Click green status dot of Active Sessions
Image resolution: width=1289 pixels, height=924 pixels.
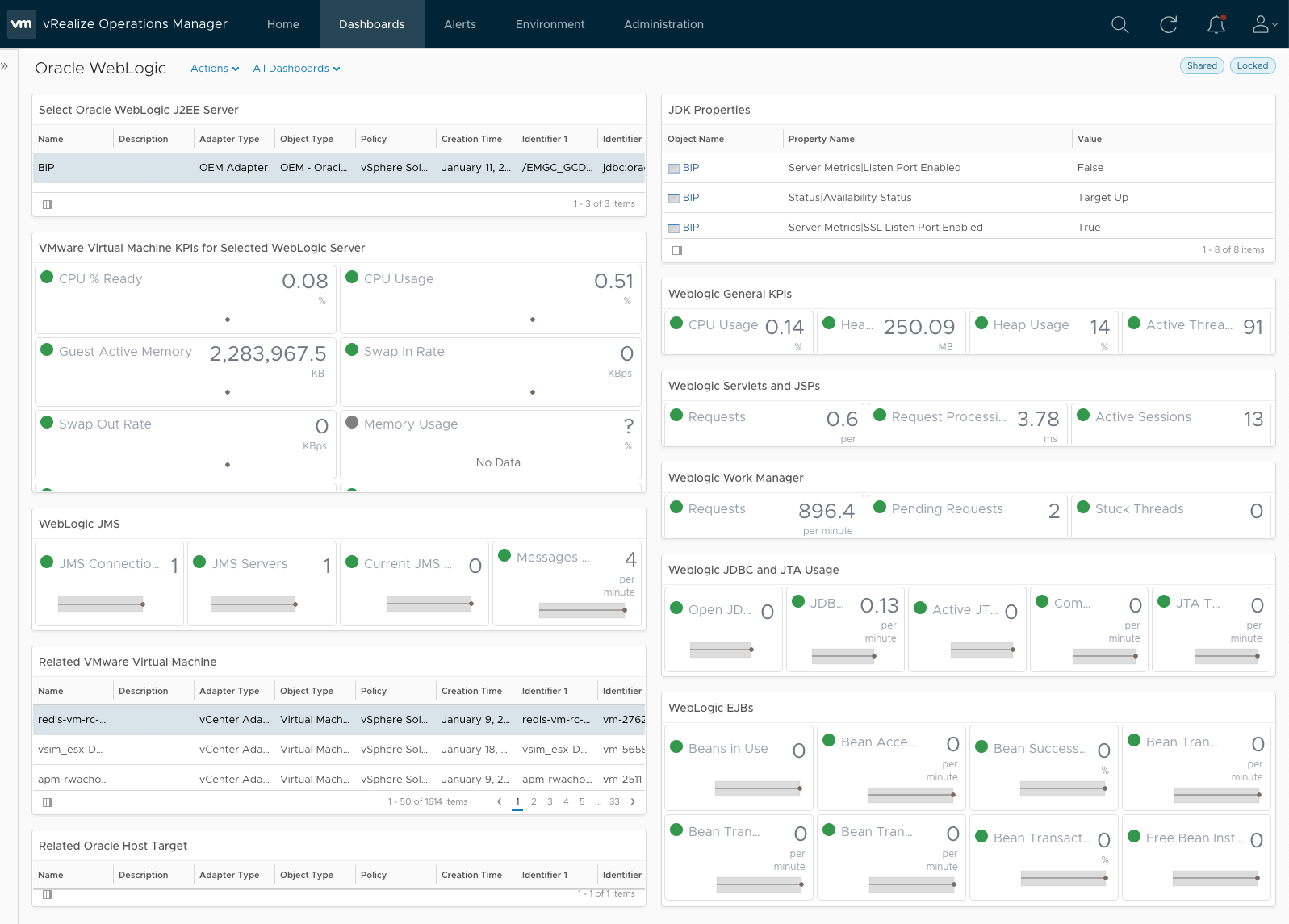(1083, 415)
